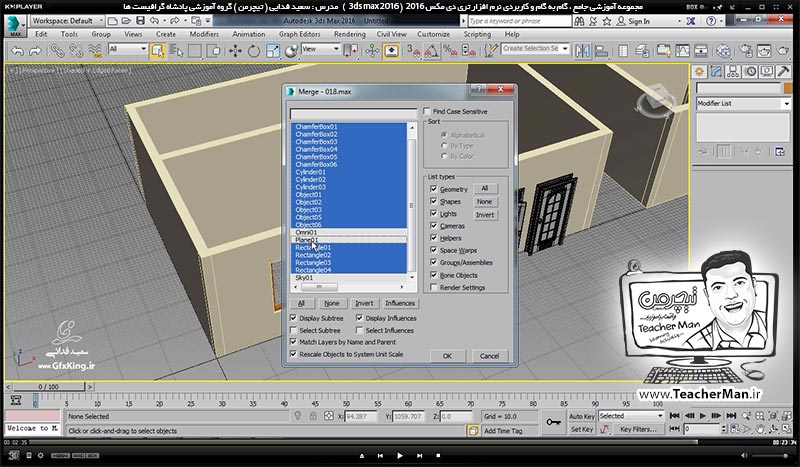This screenshot has width=800, height=467.
Task: Open the Modifiers menu
Action: [x=204, y=34]
